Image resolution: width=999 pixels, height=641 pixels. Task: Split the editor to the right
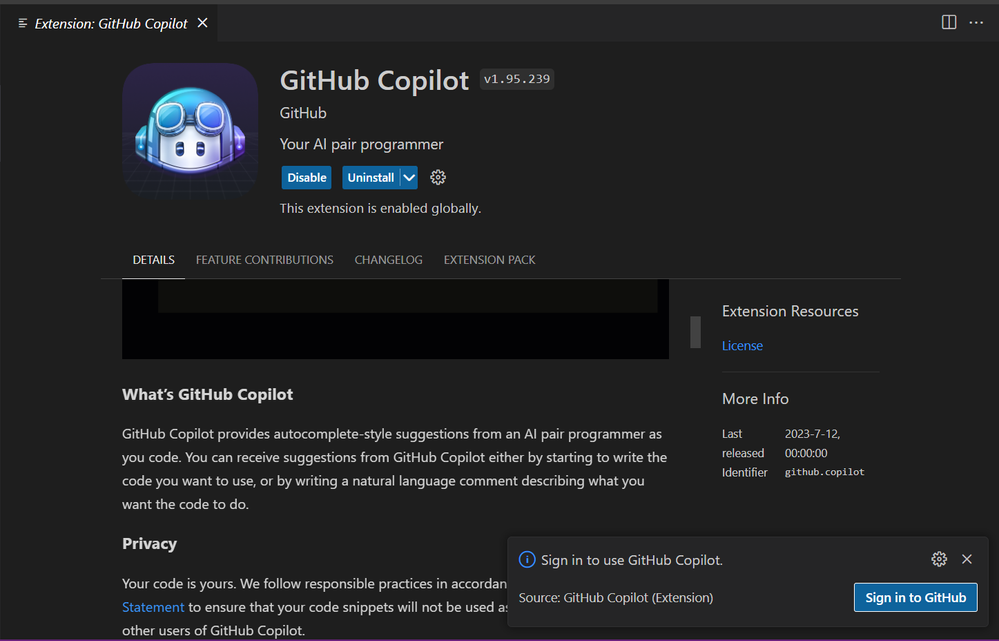pos(949,22)
